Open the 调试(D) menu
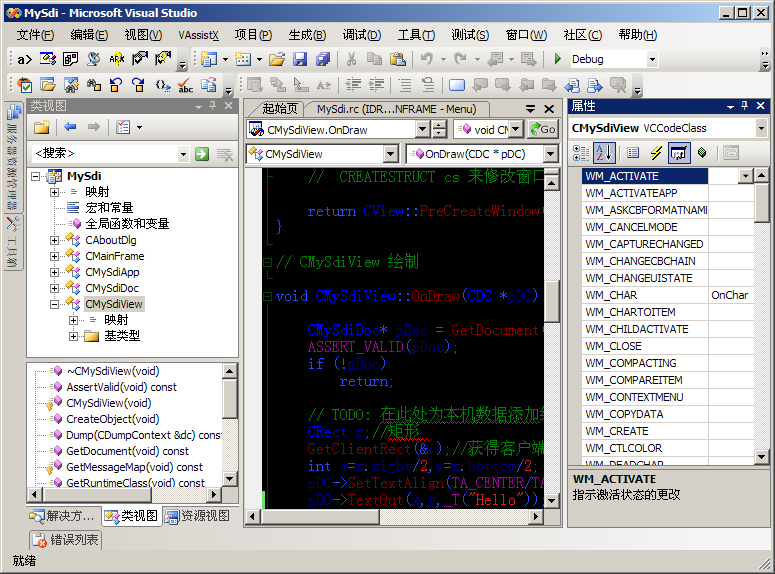Image resolution: width=775 pixels, height=574 pixels. (x=362, y=35)
